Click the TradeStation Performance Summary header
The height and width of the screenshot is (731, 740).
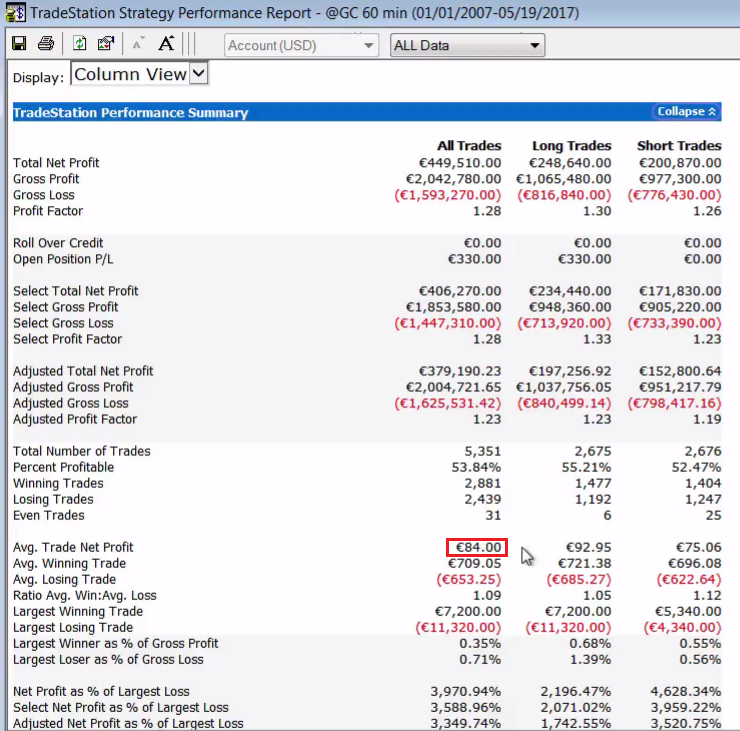[x=130, y=113]
